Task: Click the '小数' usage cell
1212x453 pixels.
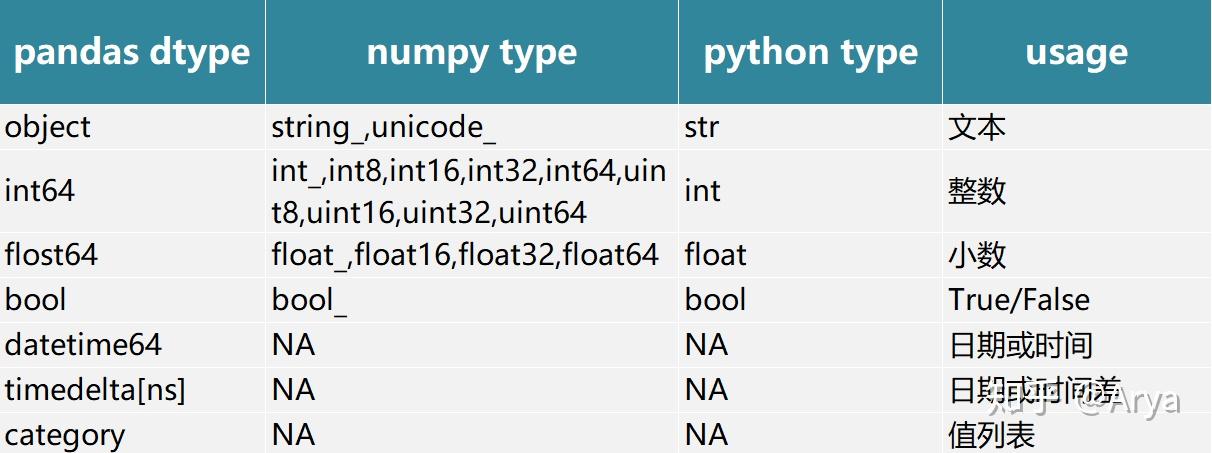Action: [x=1077, y=255]
